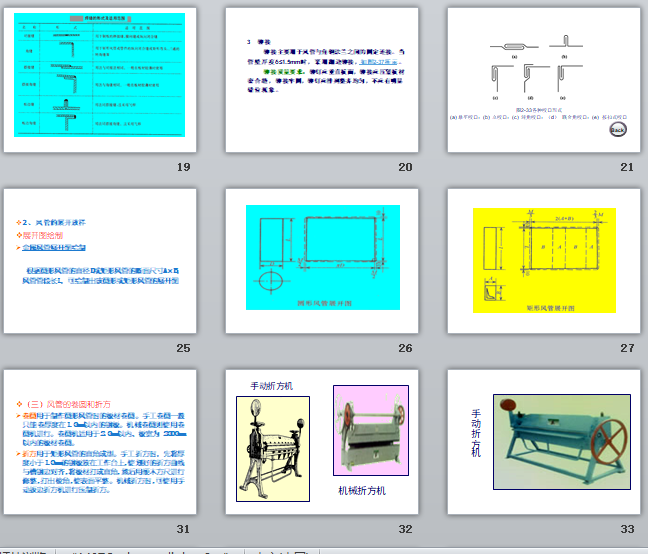Click the 机械折方机 caption on slide 32
Image resolution: width=648 pixels, height=554 pixels.
tap(361, 491)
